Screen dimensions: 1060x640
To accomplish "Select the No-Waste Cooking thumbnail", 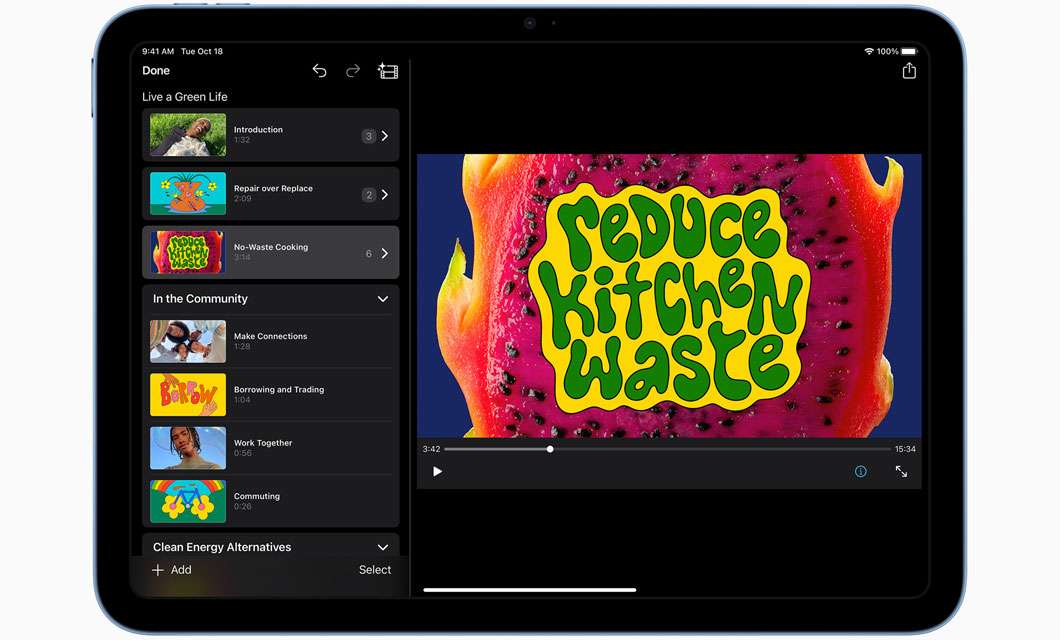I will 188,252.
